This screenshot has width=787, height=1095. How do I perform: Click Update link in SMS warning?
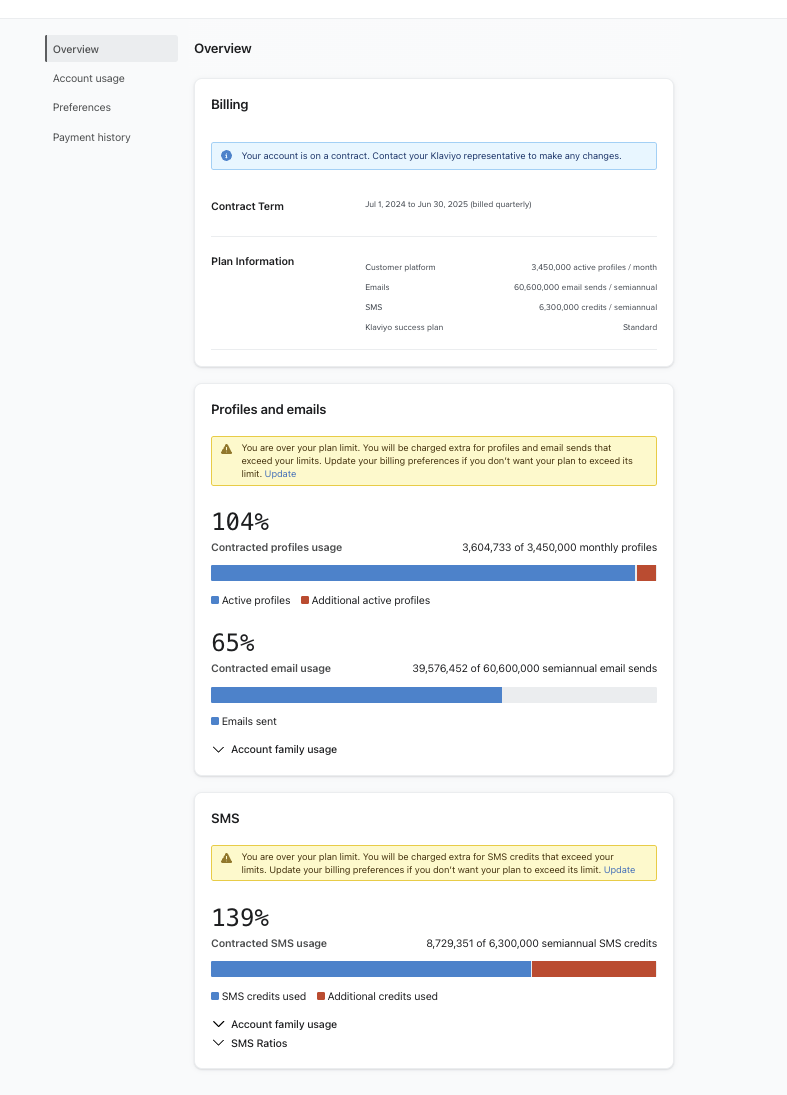pyautogui.click(x=619, y=870)
